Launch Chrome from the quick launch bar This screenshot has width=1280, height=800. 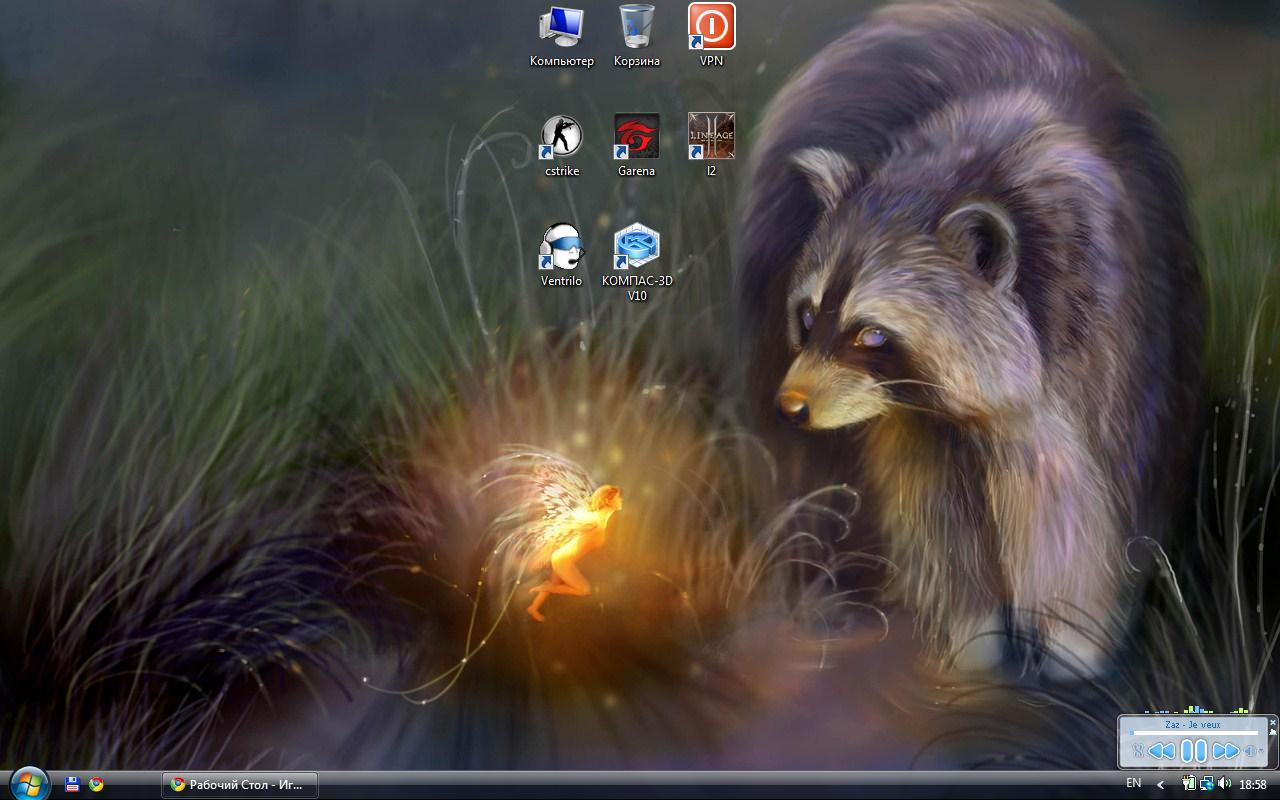pos(96,785)
